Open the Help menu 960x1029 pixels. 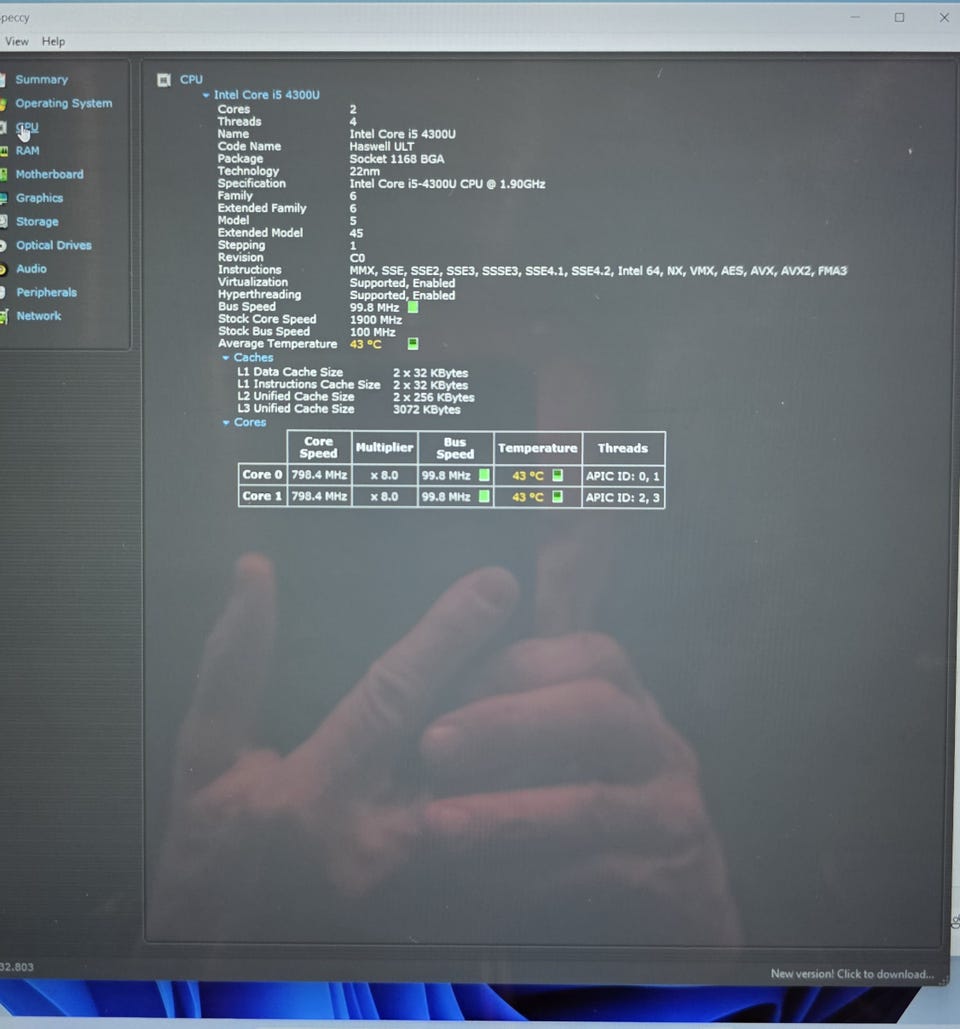[x=53, y=41]
